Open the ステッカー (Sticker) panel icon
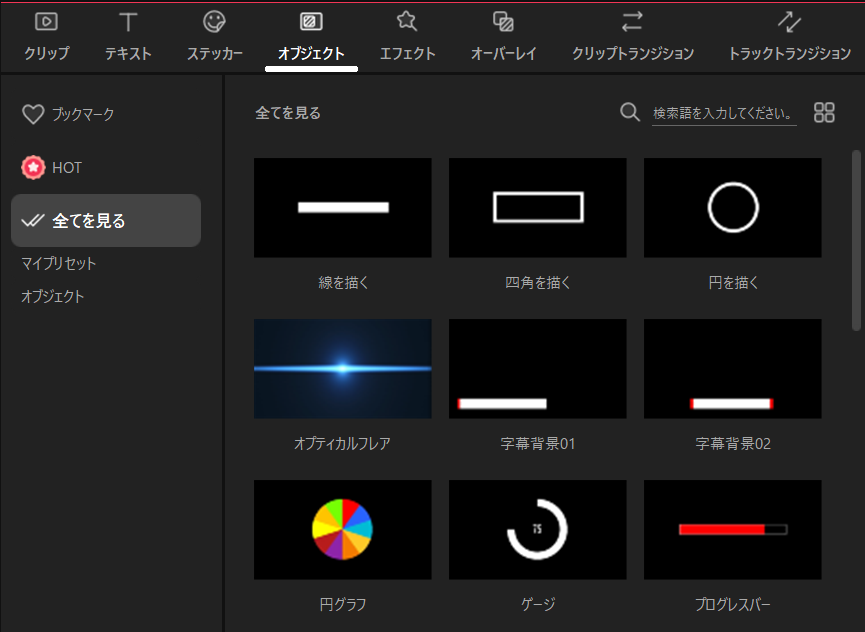This screenshot has width=865, height=632. click(x=214, y=22)
